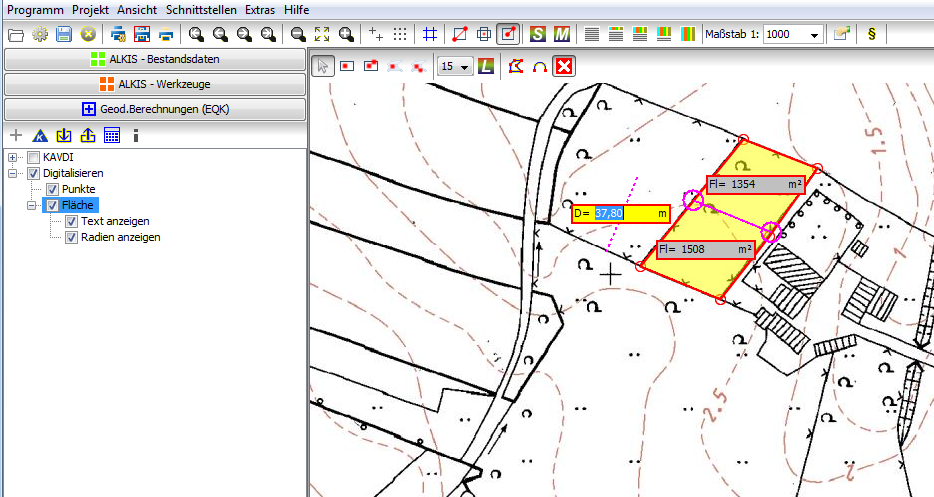Click the hand-over-window icon

(x=842, y=35)
